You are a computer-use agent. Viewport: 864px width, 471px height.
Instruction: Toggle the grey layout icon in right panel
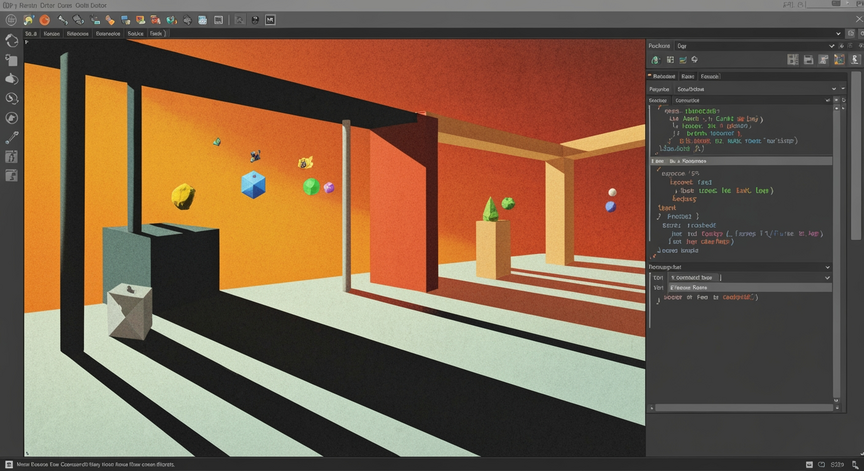[x=793, y=59]
